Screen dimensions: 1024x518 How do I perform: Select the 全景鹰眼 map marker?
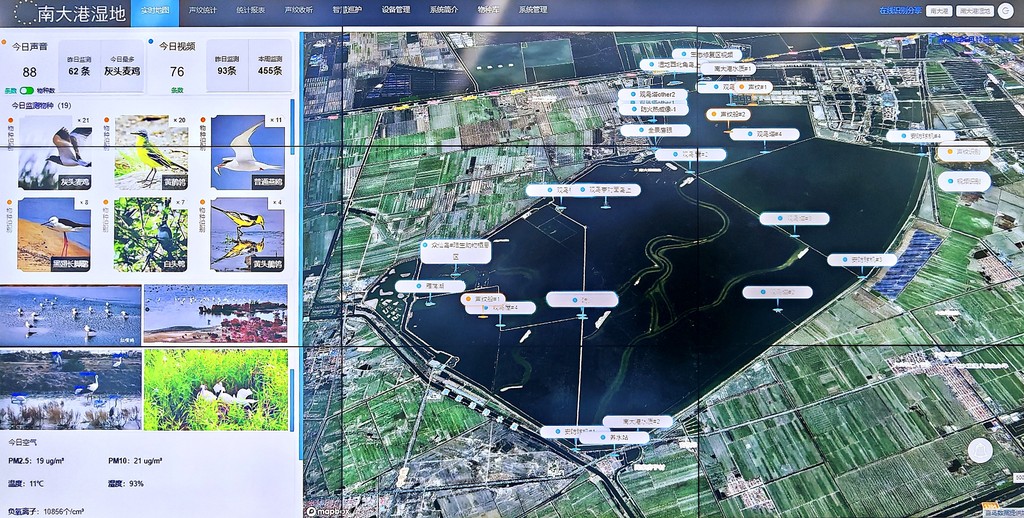[x=655, y=131]
